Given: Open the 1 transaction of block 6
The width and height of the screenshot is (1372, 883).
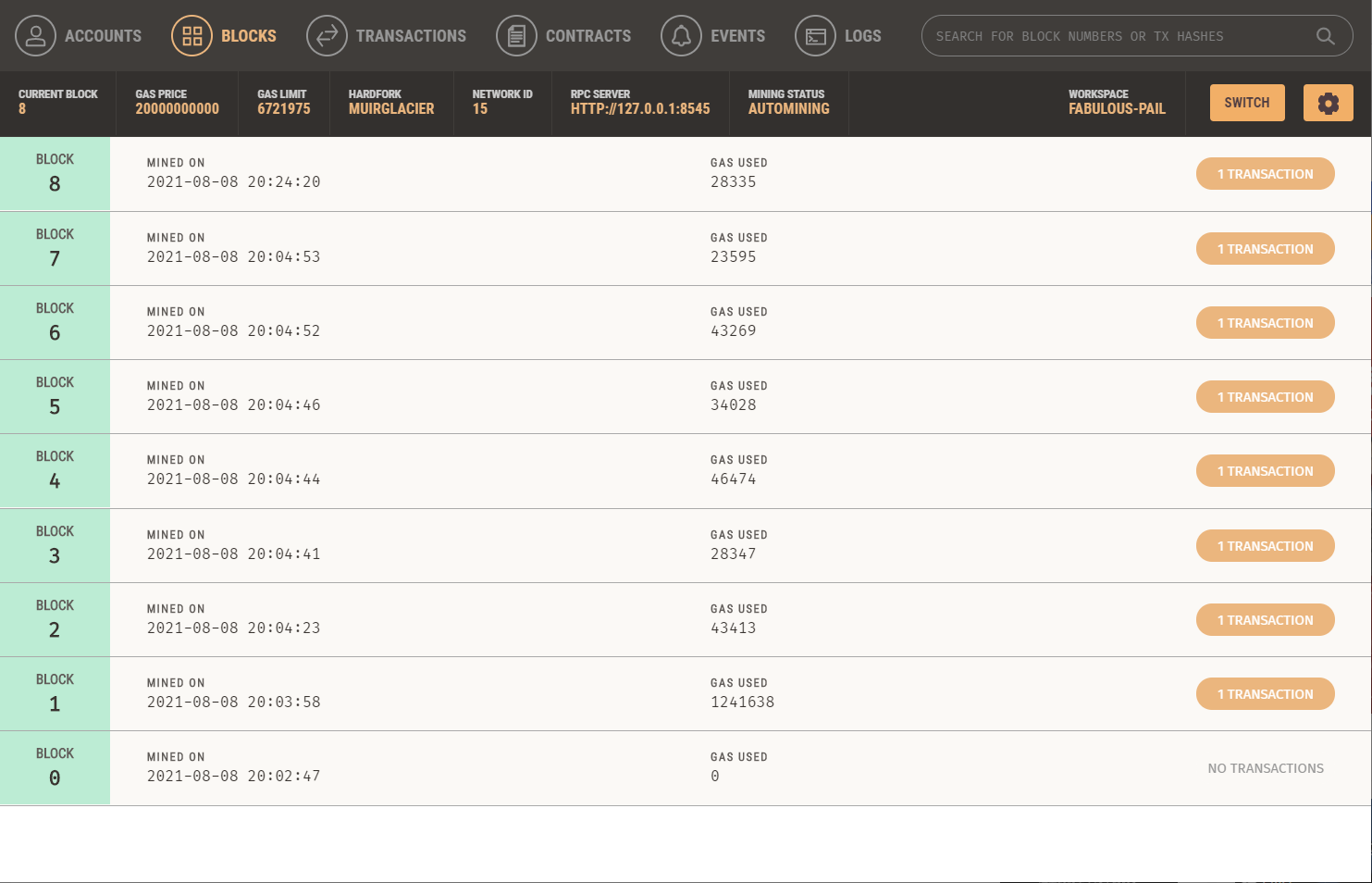Looking at the screenshot, I should pos(1266,323).
